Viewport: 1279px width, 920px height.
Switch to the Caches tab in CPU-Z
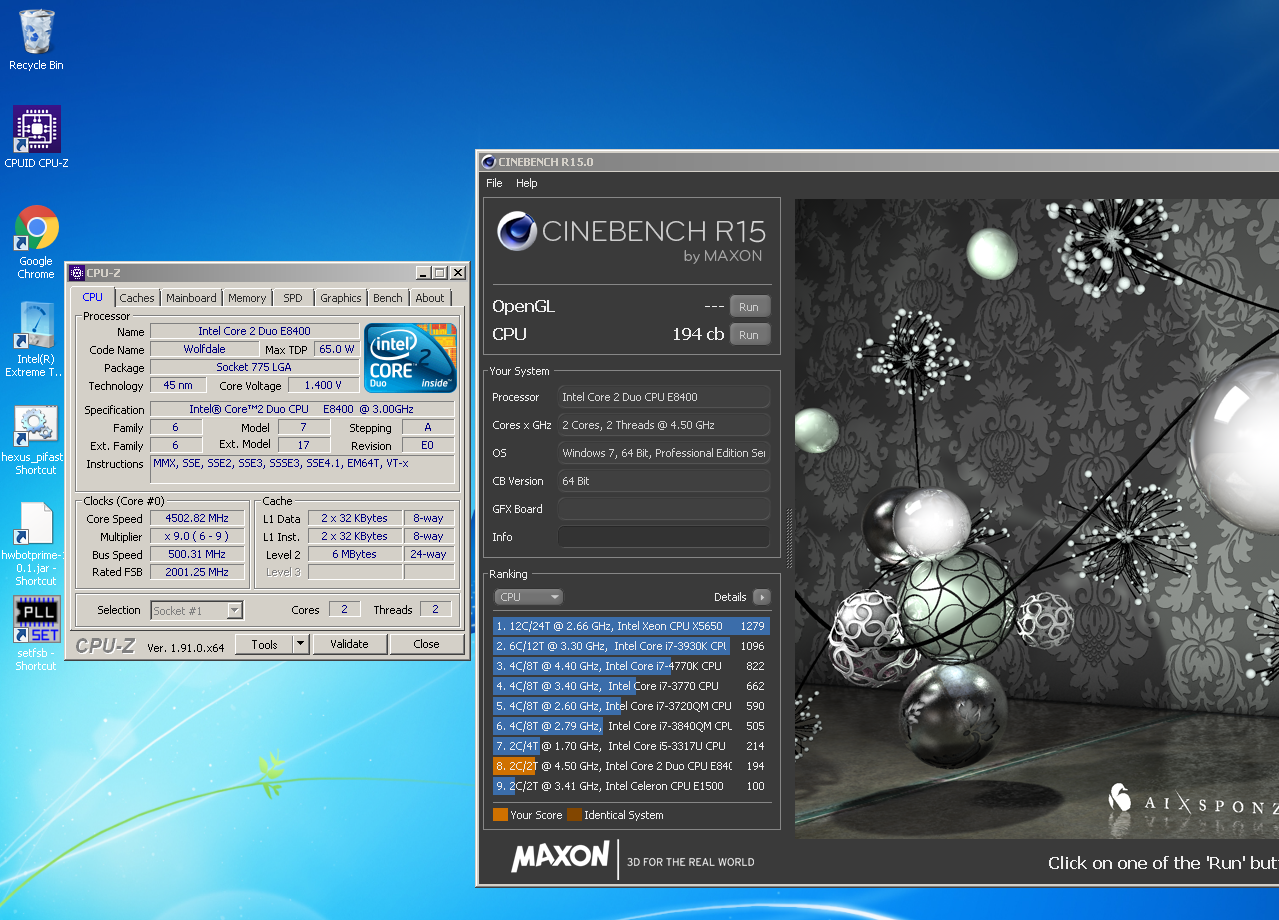click(x=137, y=298)
